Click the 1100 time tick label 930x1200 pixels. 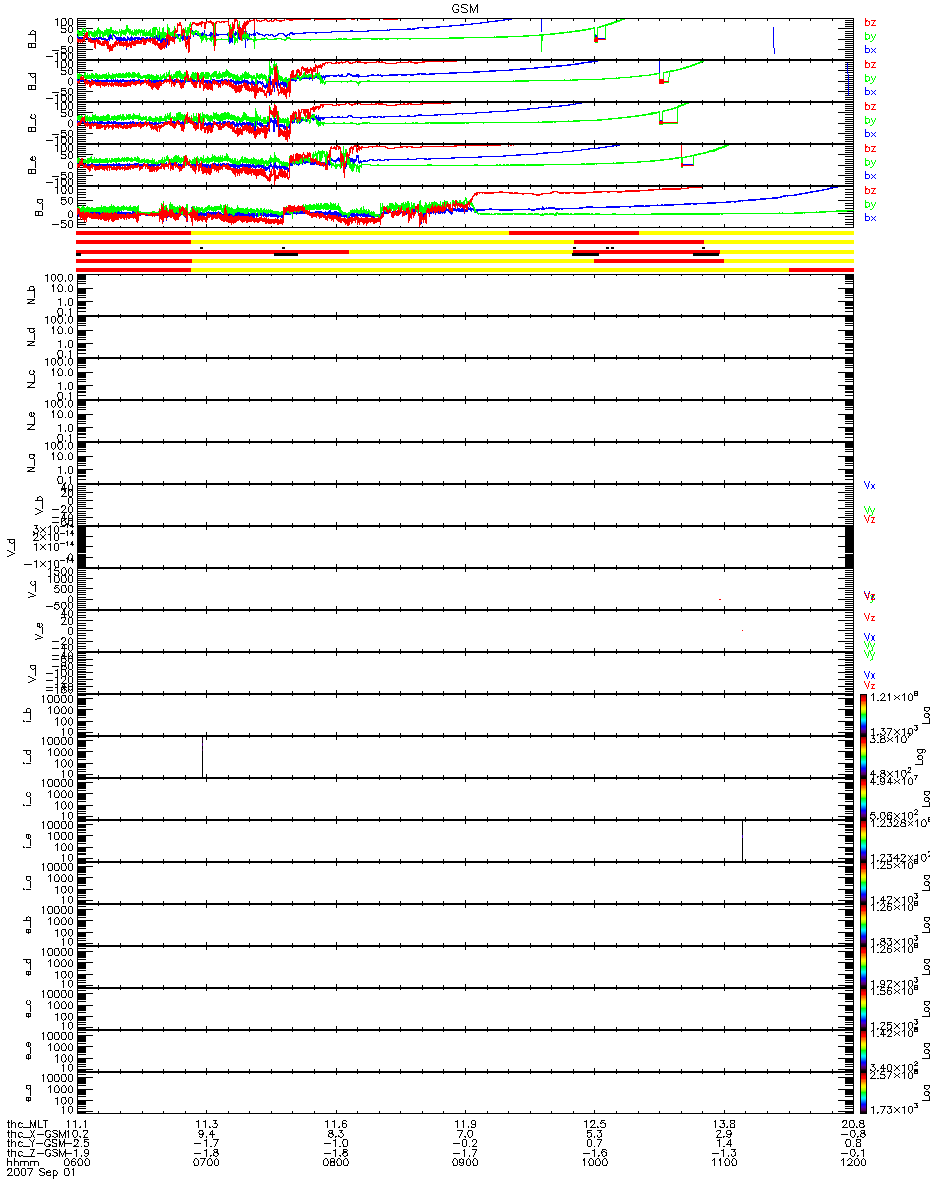pos(724,1164)
